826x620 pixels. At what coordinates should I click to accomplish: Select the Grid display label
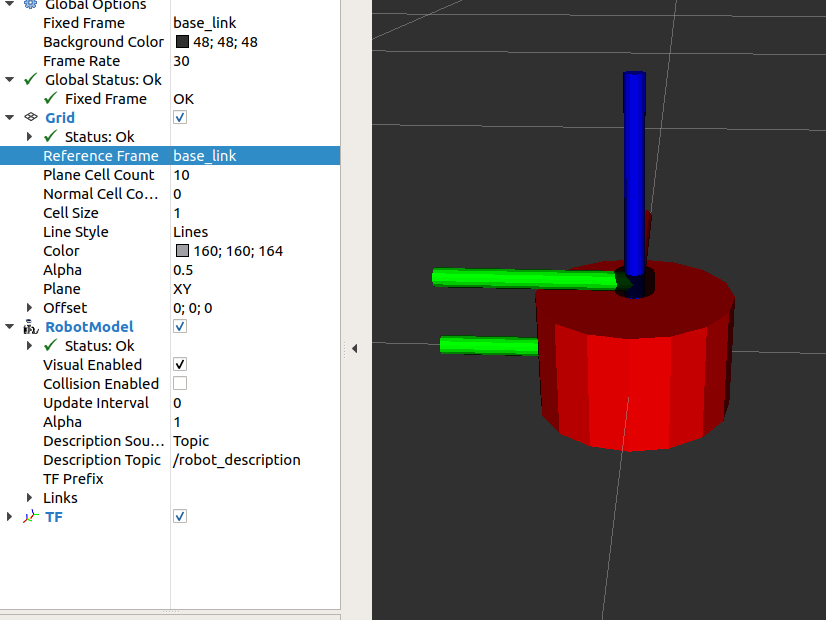coord(60,117)
